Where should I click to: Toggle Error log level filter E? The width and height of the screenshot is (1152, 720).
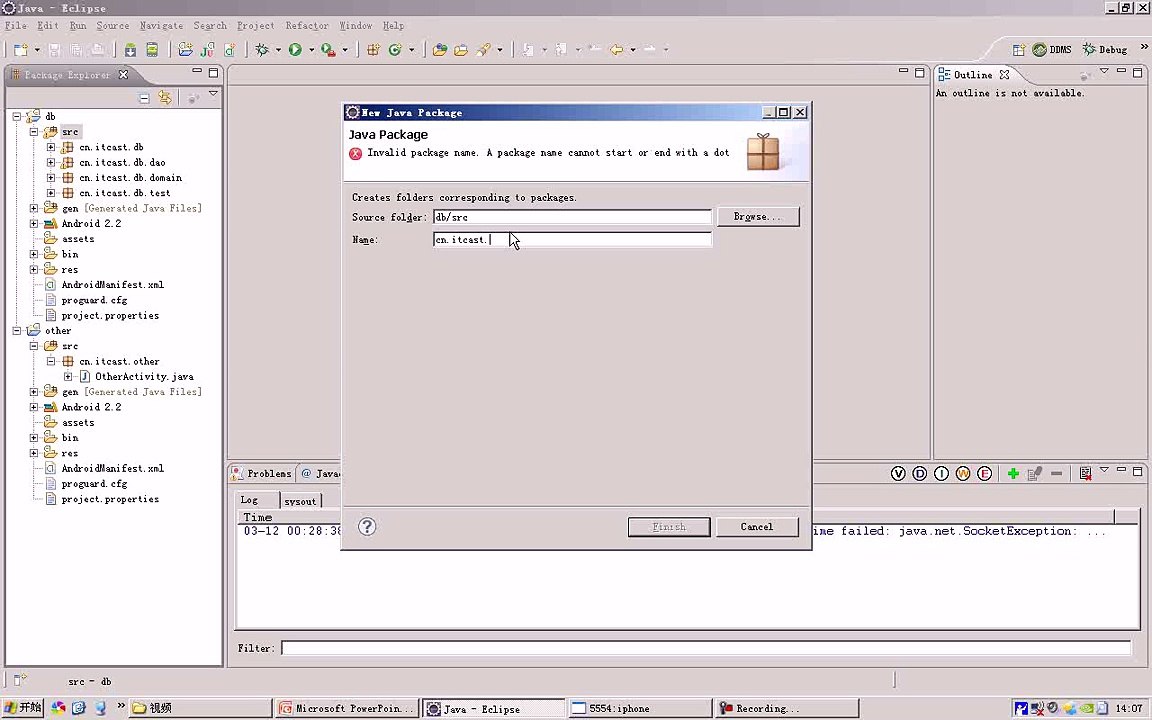pyautogui.click(x=985, y=474)
